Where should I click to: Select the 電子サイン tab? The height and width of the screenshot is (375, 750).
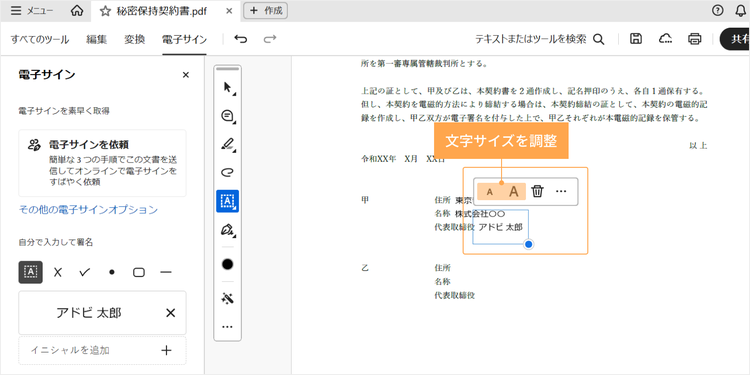pos(184,40)
